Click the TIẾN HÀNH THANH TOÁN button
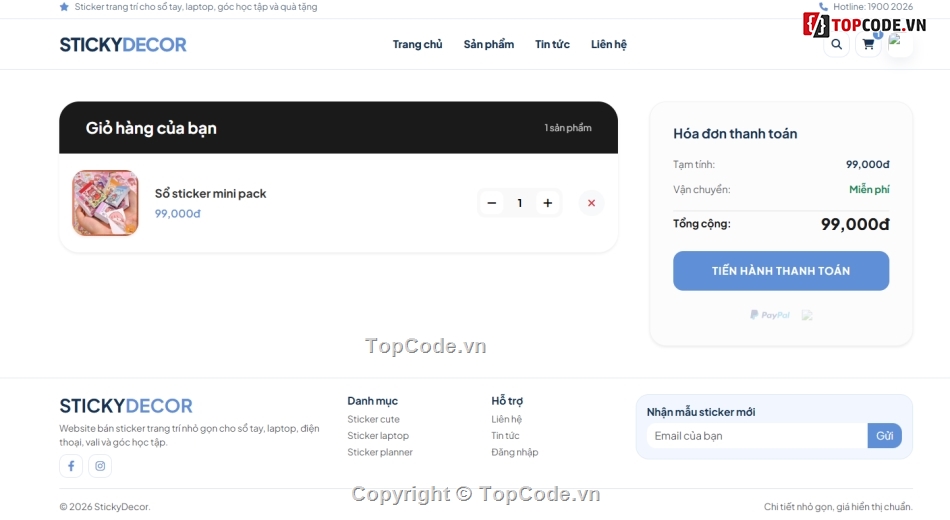This screenshot has height=520, width=950. click(x=781, y=271)
